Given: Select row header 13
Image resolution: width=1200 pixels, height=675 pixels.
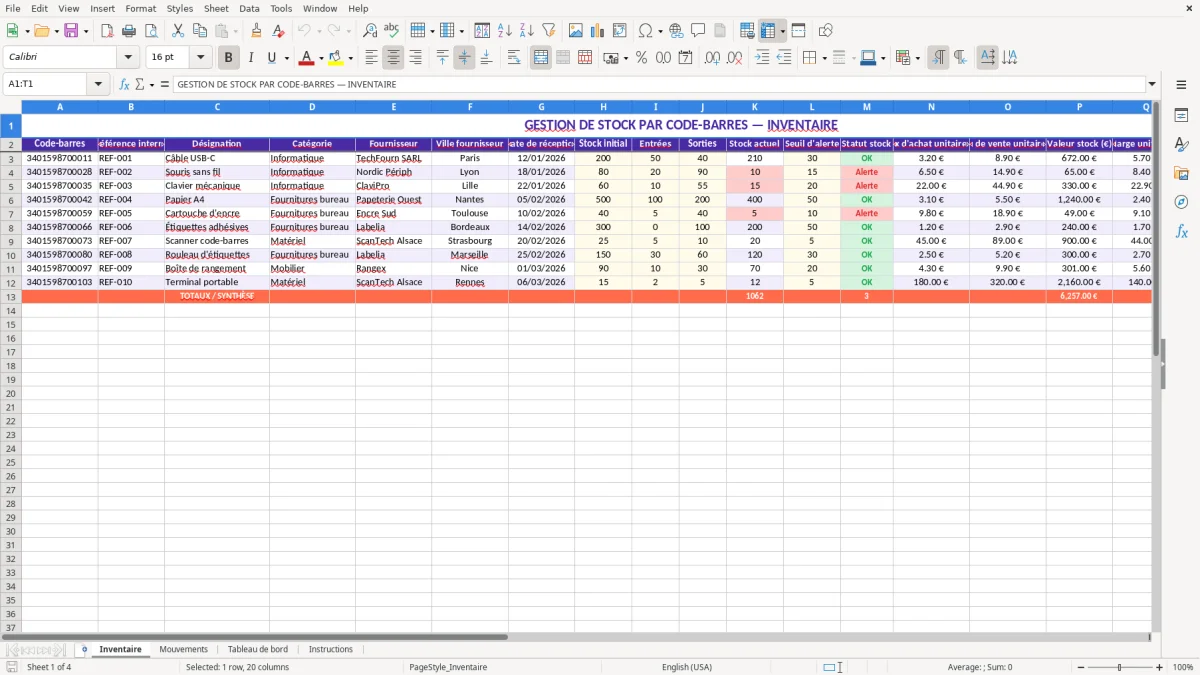Looking at the screenshot, I should pos(11,297).
